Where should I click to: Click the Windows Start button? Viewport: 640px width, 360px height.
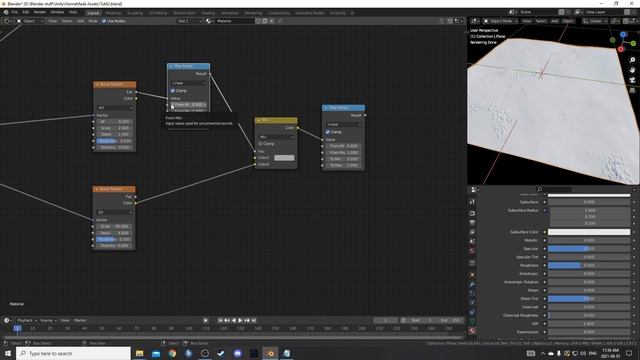coord(8,353)
